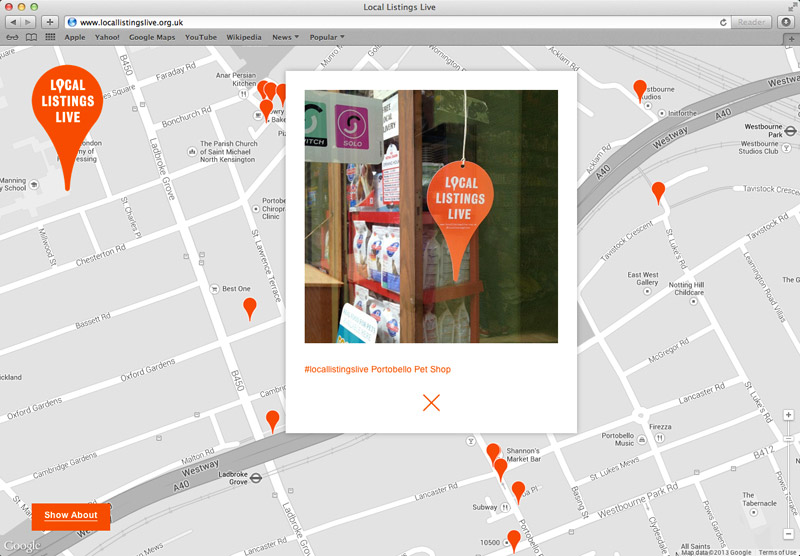Viewport: 800px width, 556px height.
Task: Close the photo popup with orange X
Action: (431, 402)
